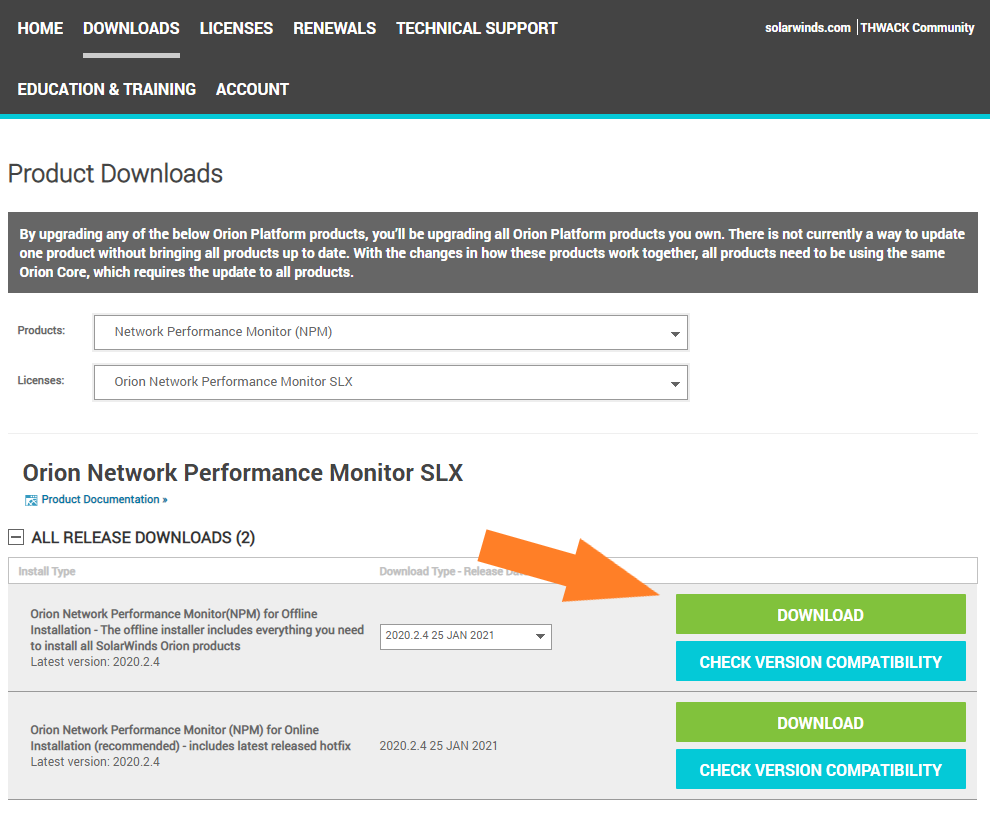Open EDUCATION & TRAINING menu
The height and width of the screenshot is (814, 990).
tap(107, 90)
